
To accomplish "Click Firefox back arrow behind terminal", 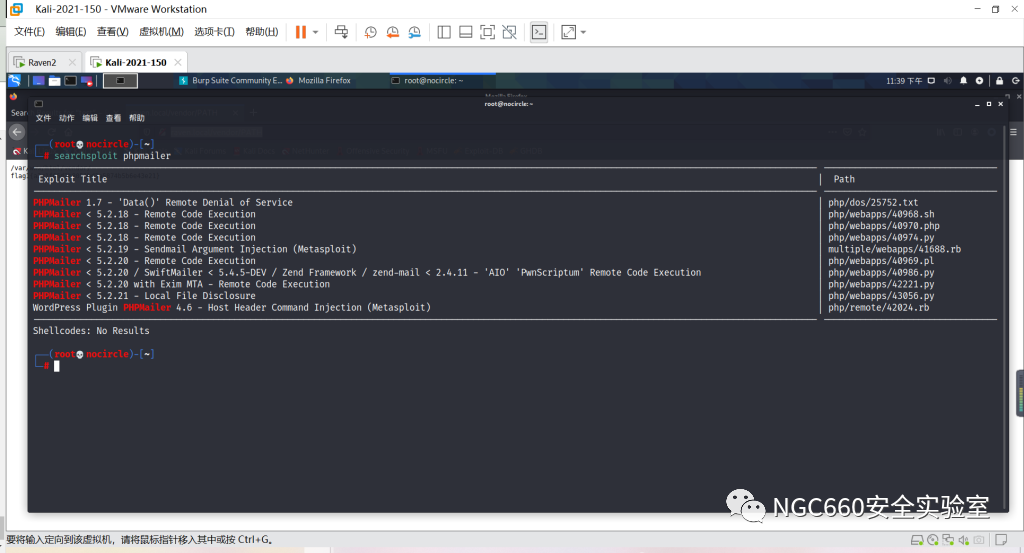I will [17, 132].
